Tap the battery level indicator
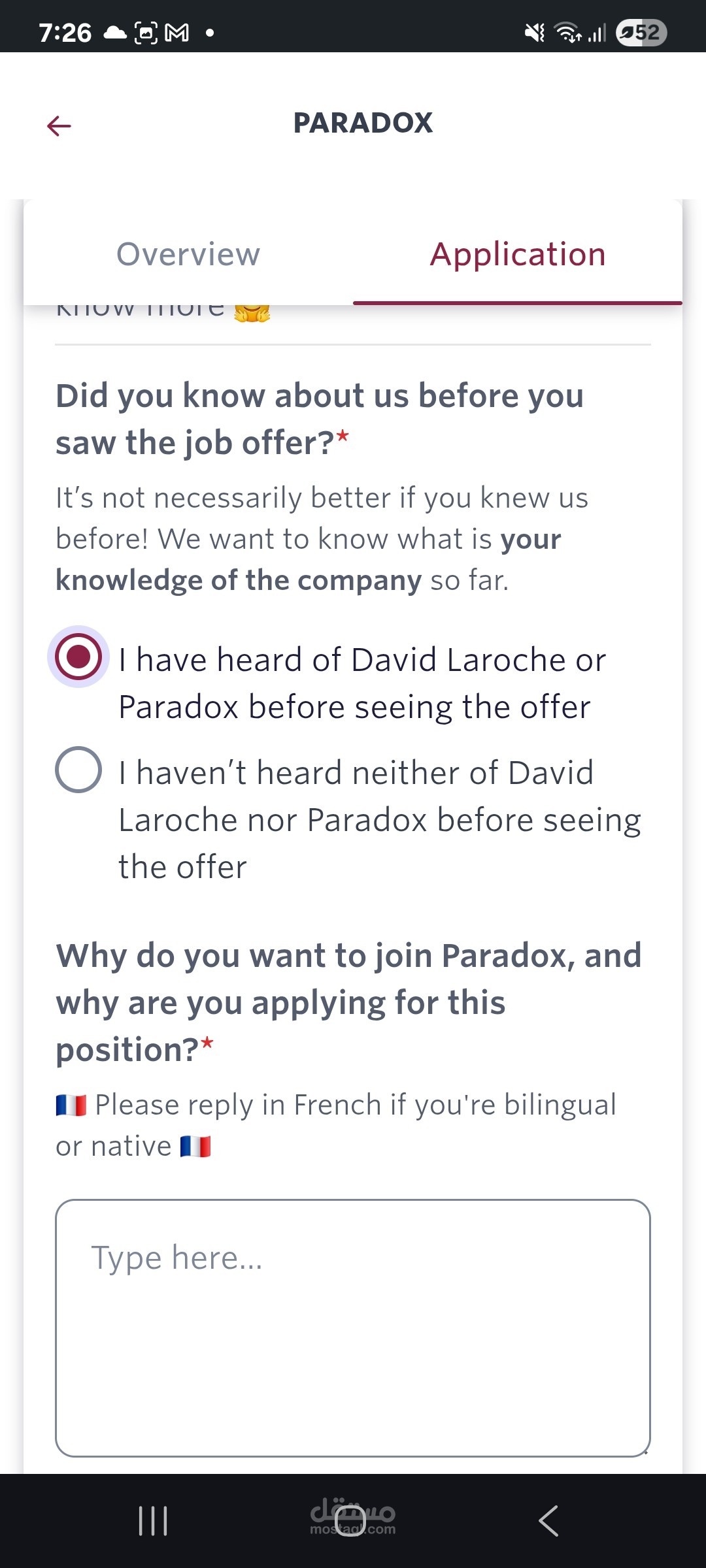 [641, 33]
